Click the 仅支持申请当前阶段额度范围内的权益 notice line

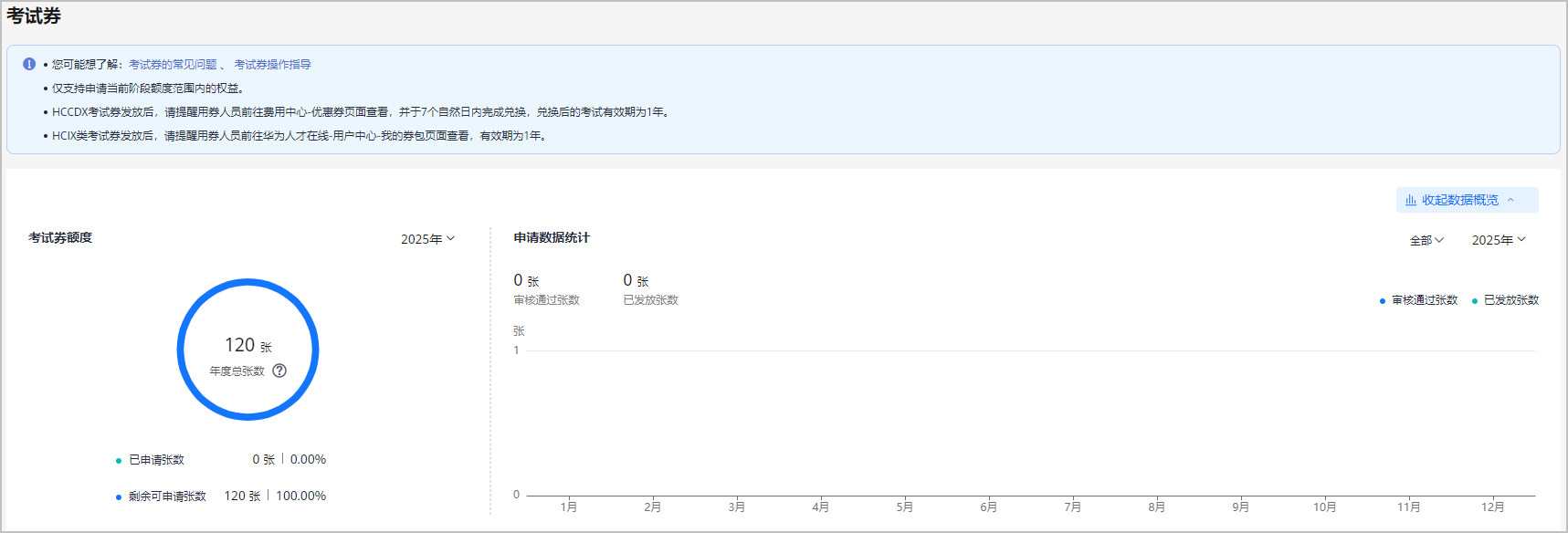(x=148, y=89)
